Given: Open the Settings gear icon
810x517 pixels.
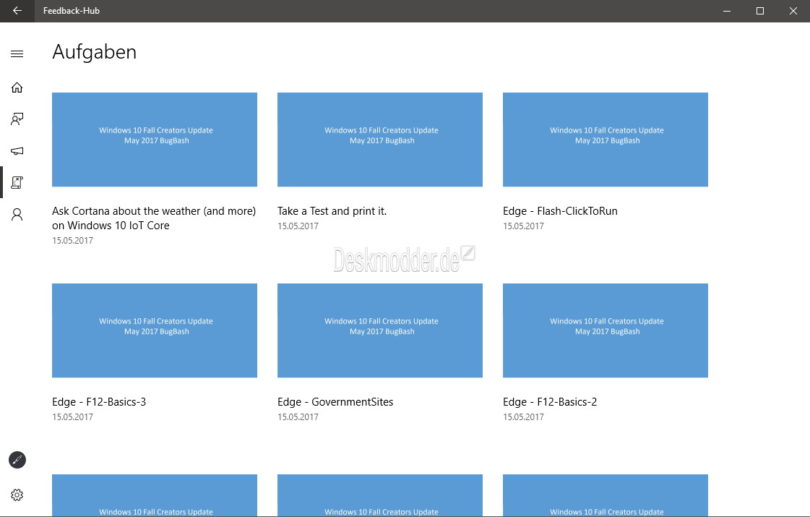Looking at the screenshot, I should (x=17, y=495).
